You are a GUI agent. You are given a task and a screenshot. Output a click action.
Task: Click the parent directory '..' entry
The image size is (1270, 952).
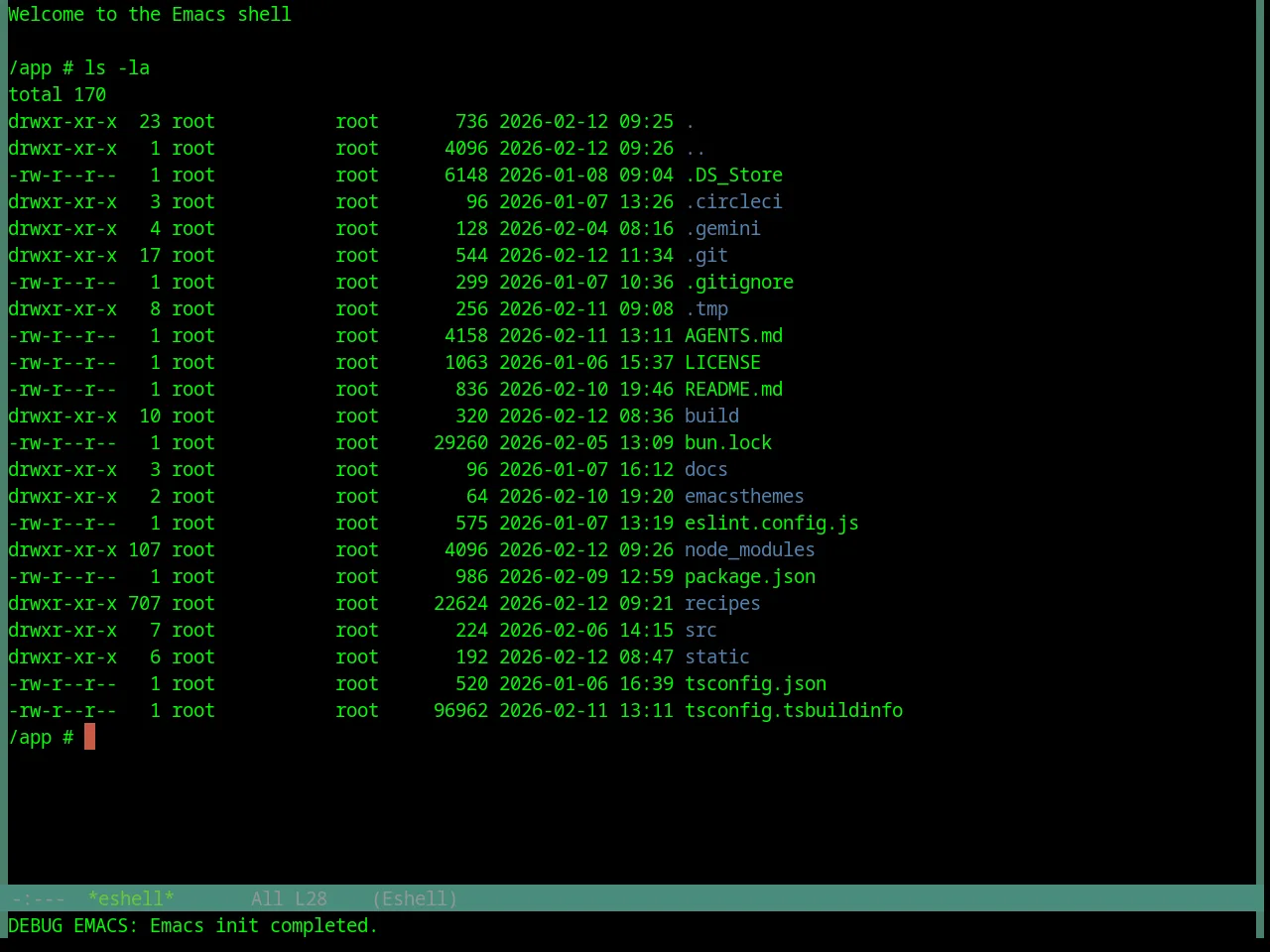tap(696, 148)
